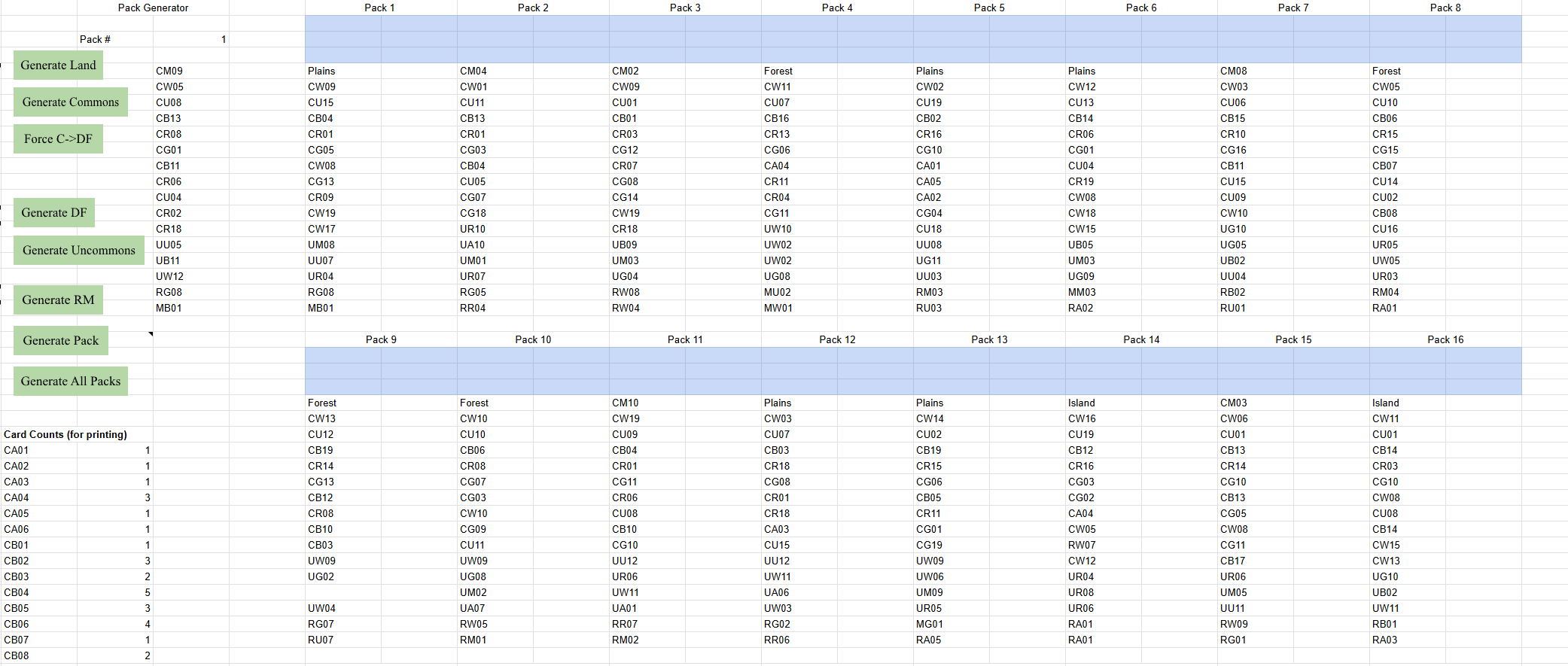Click the Generate RM button
Viewport: 1568px width, 666px height.
click(x=58, y=300)
